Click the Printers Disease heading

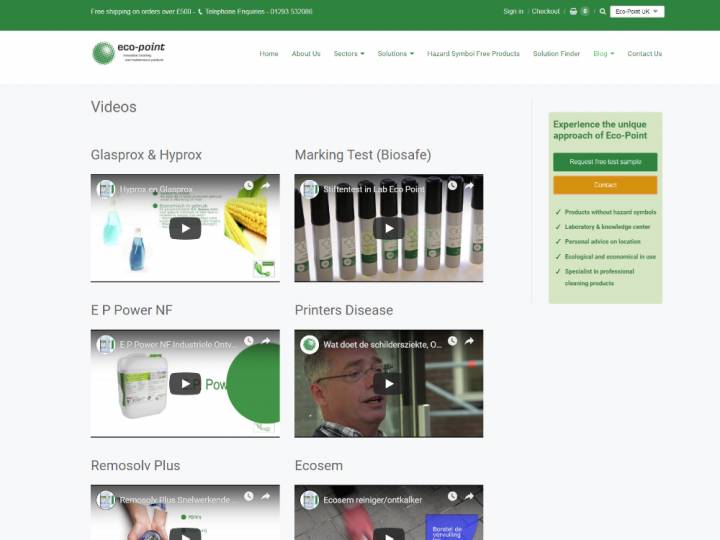pyautogui.click(x=343, y=310)
